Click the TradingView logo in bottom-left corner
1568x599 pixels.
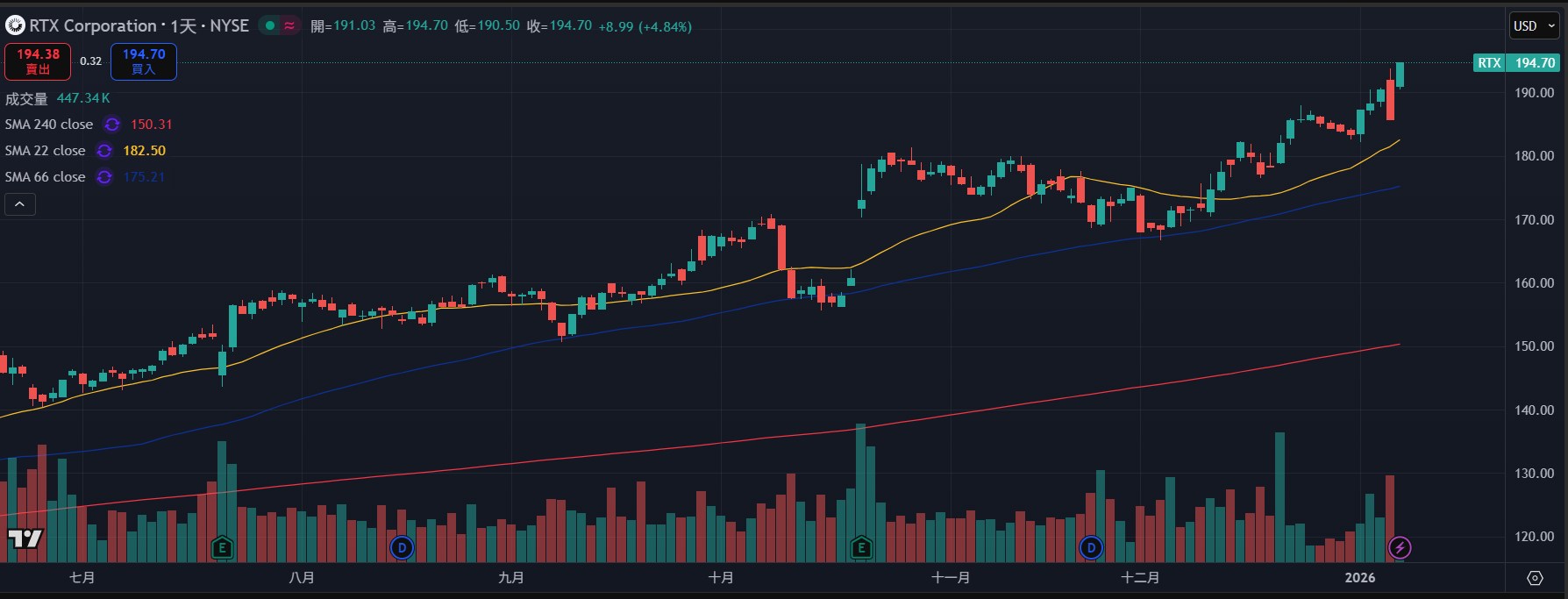coord(25,538)
